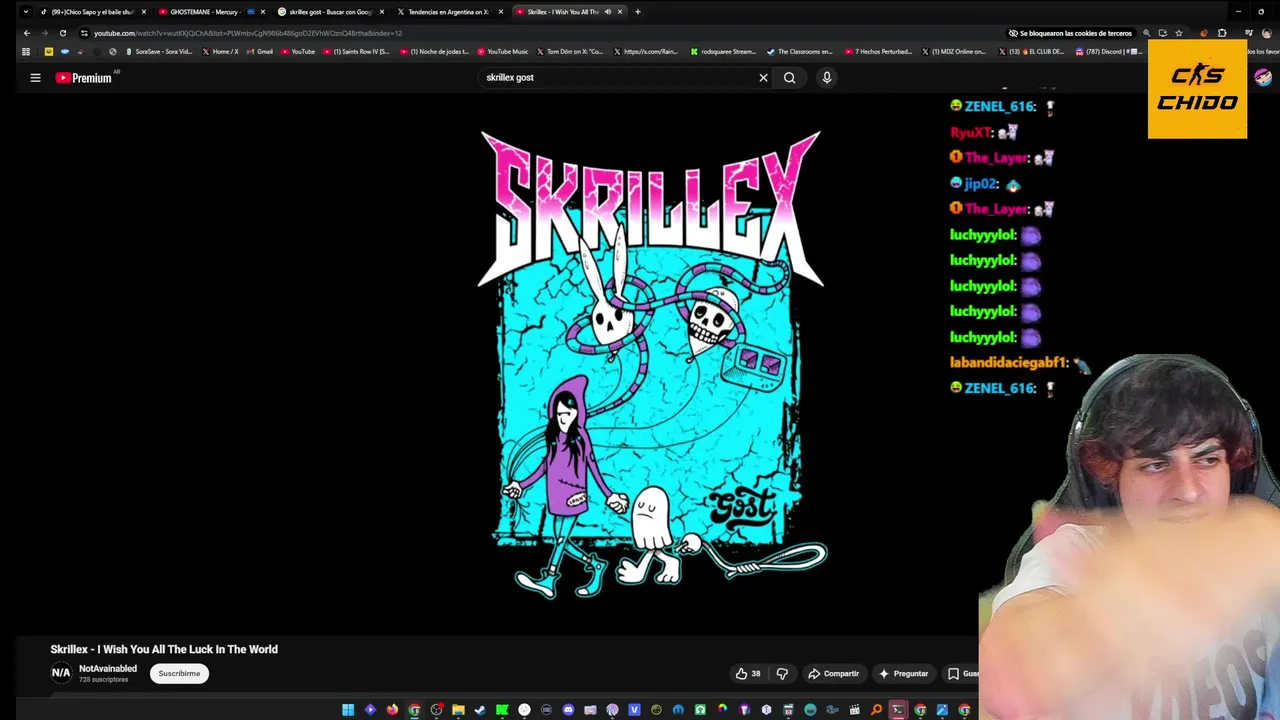
Task: Open the EL CLUB DE bookmark
Action: point(1030,51)
